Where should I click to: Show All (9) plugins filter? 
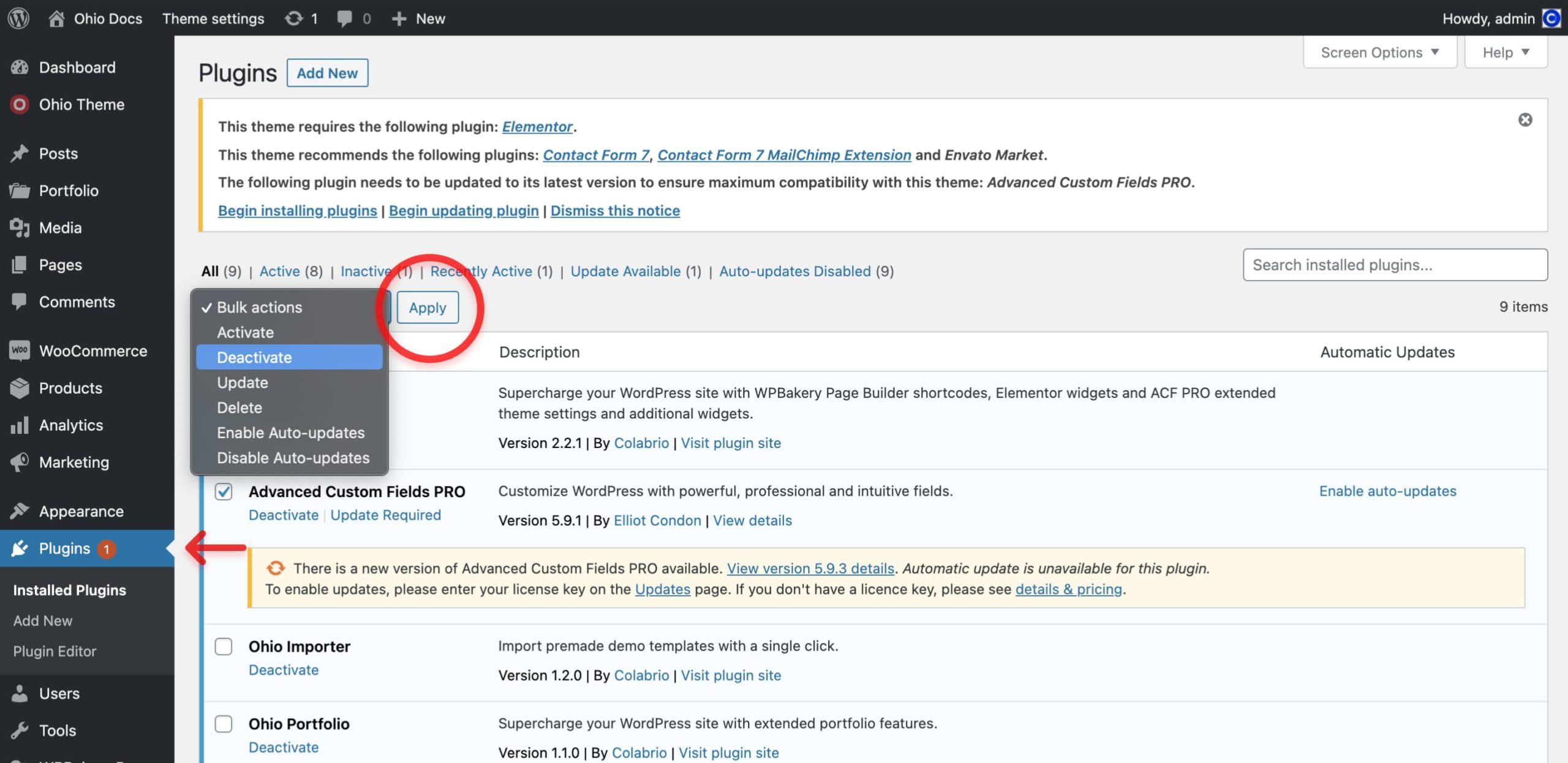221,271
